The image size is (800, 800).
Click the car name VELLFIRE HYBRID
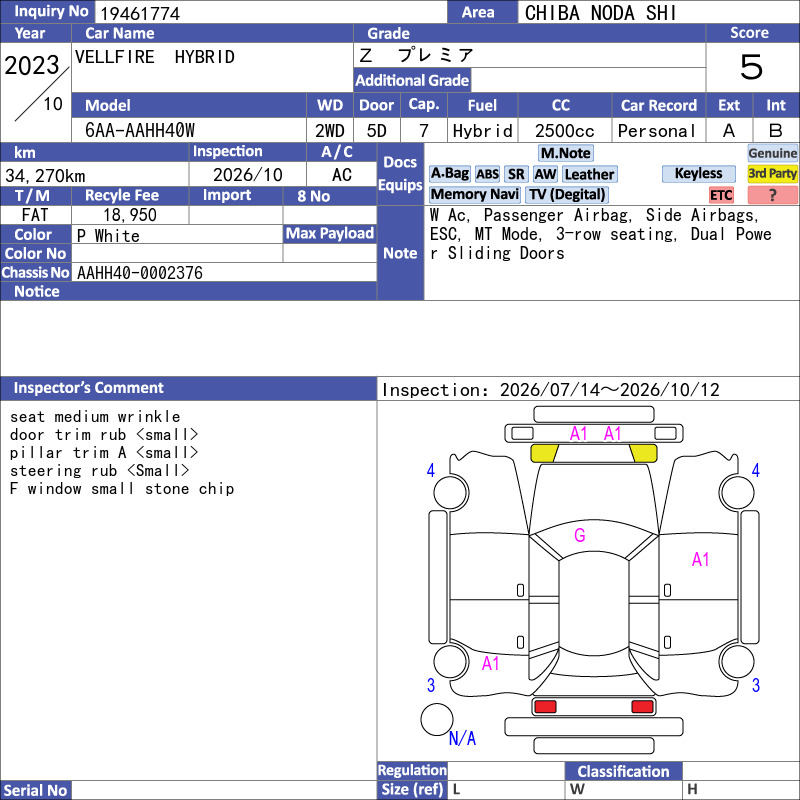pyautogui.click(x=155, y=57)
